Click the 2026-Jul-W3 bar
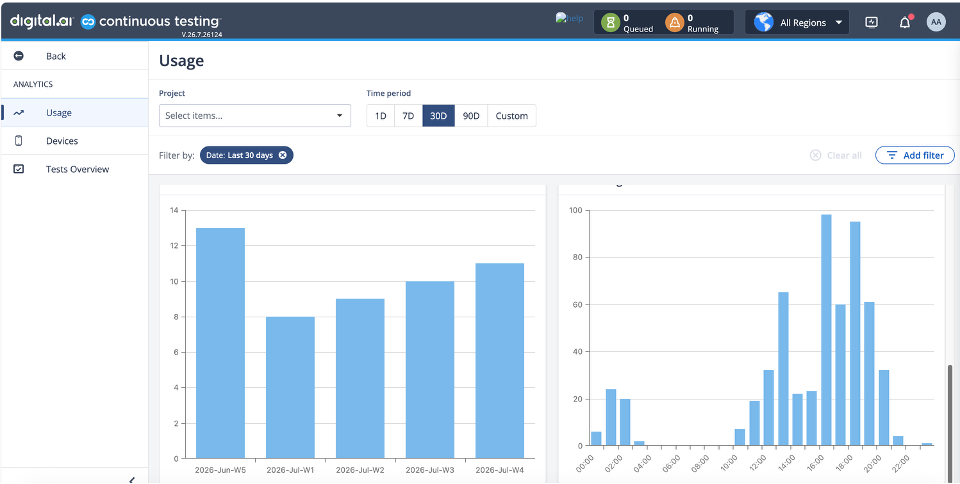The width and height of the screenshot is (960, 484). tap(430, 370)
